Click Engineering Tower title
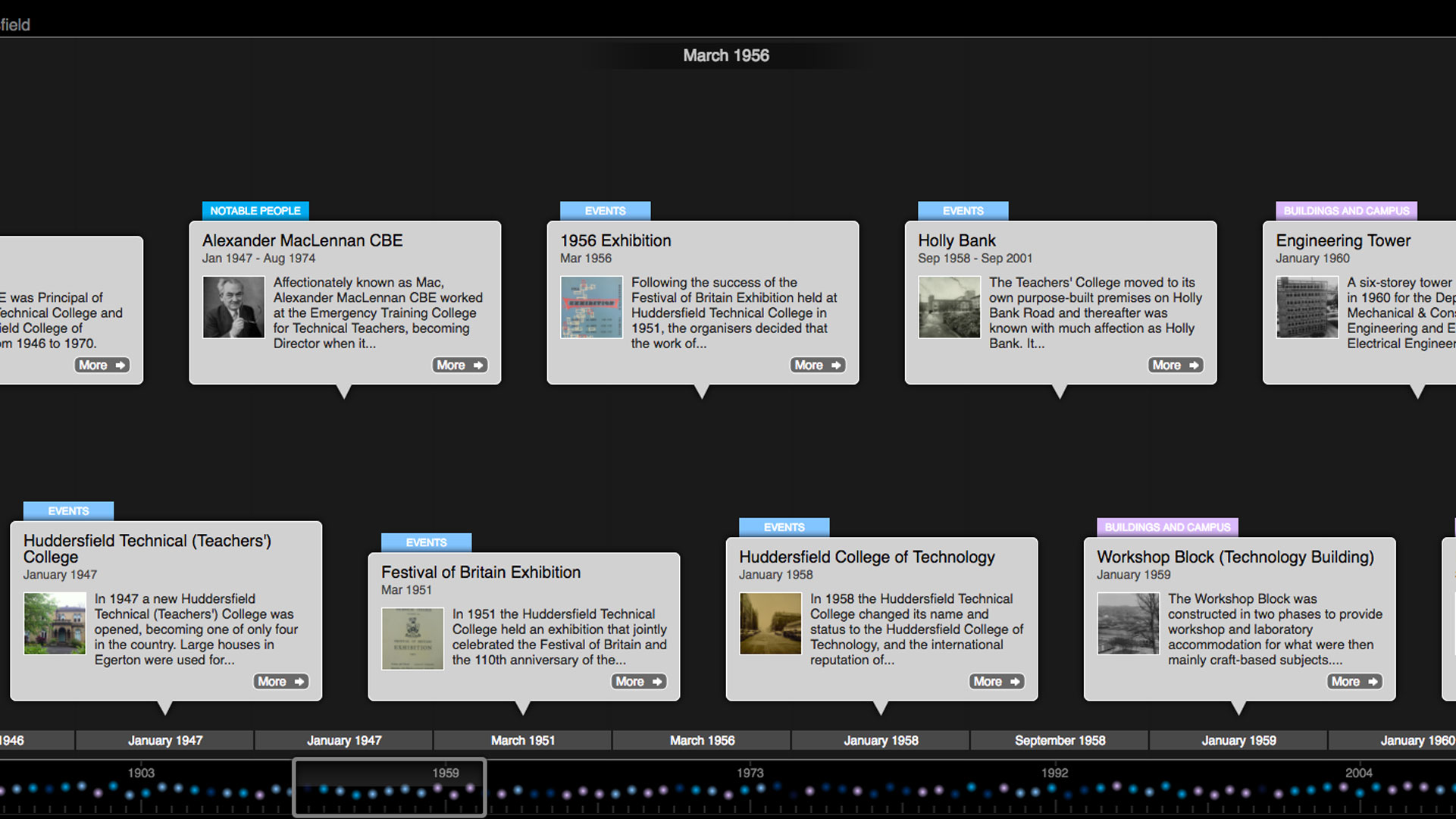 click(x=1343, y=240)
